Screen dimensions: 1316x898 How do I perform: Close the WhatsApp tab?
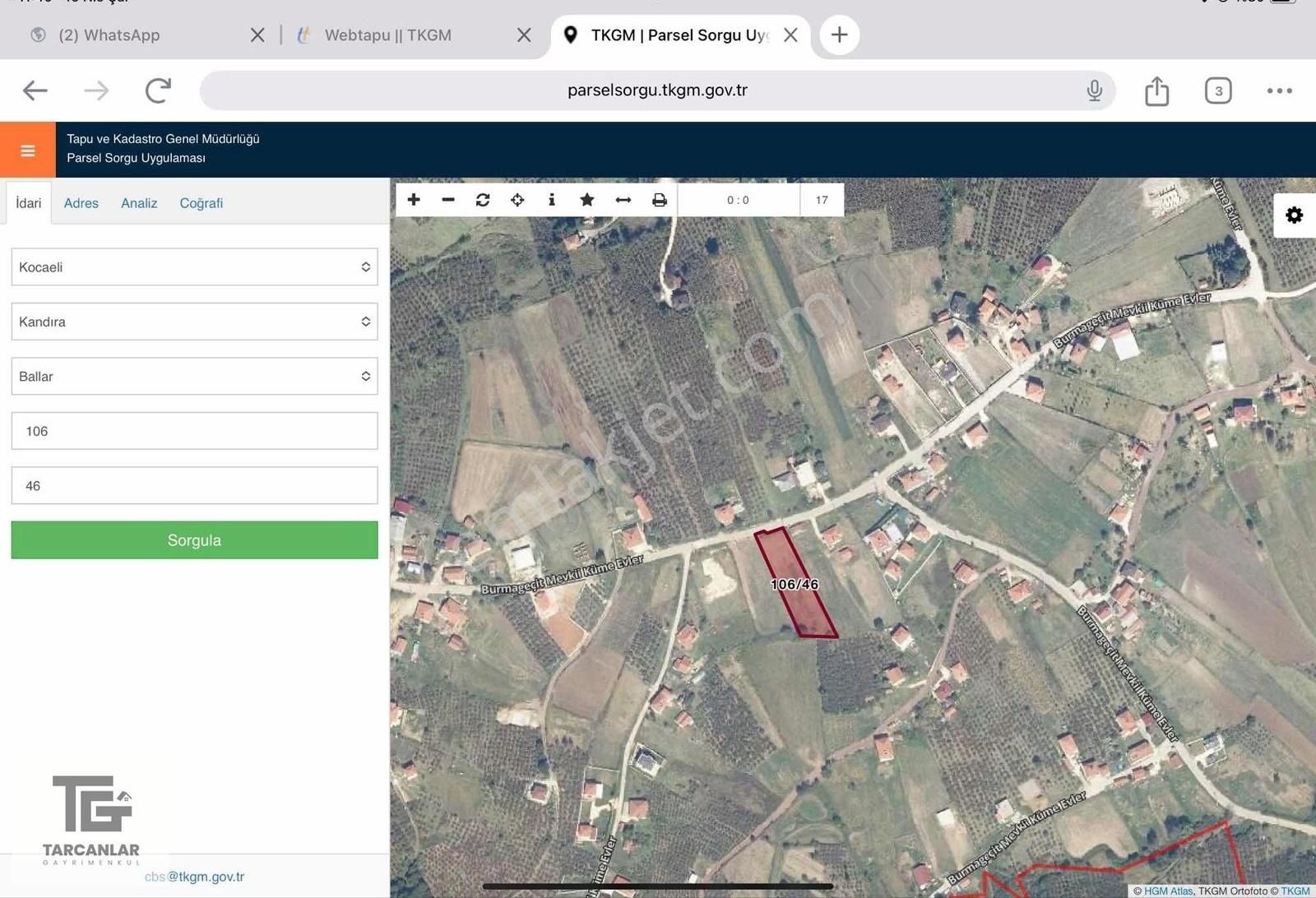click(257, 35)
